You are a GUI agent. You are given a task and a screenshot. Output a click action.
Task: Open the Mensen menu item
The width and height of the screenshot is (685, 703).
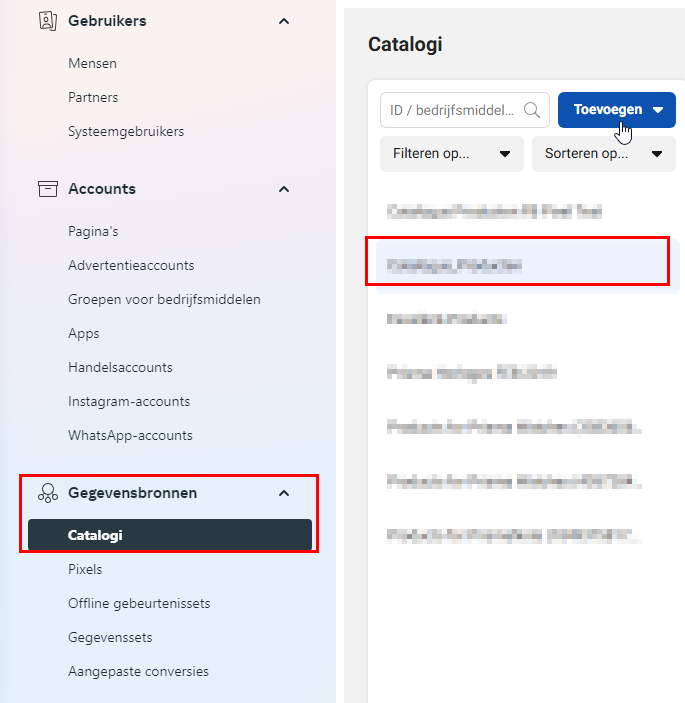(x=92, y=64)
